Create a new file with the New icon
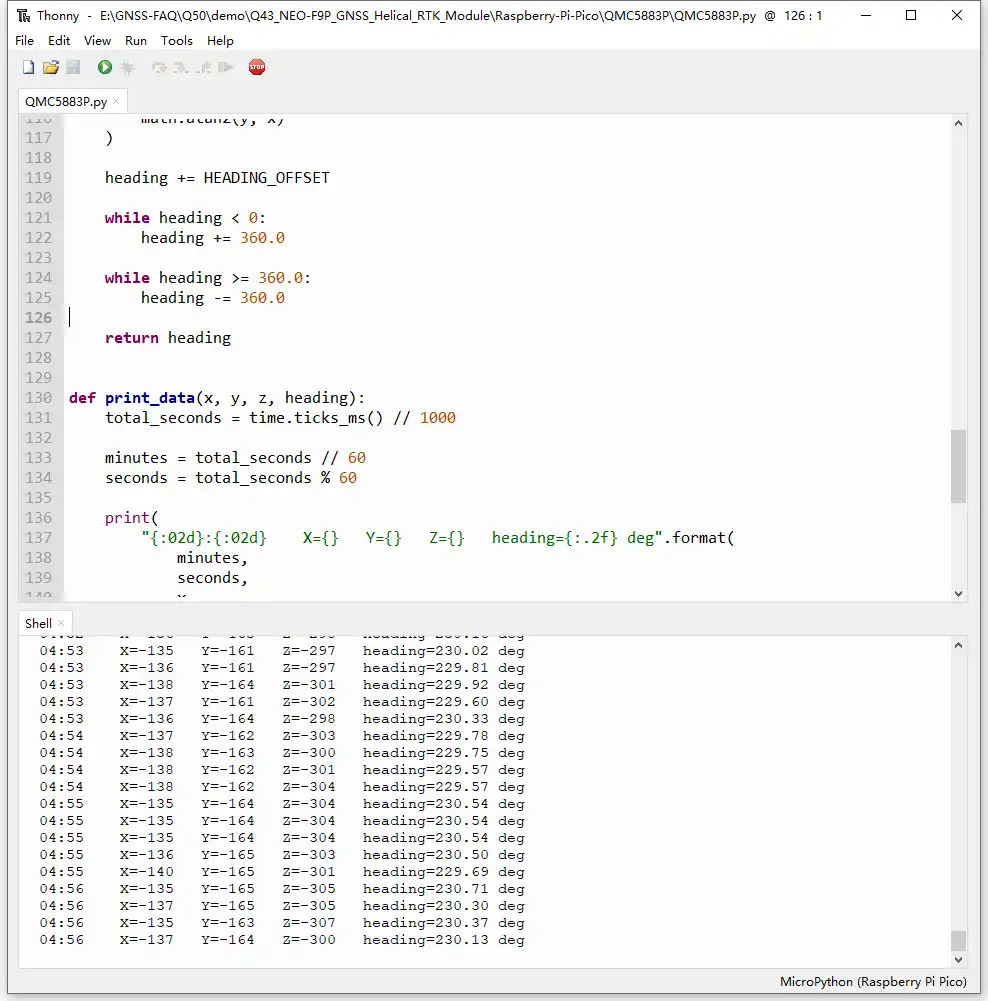Image resolution: width=988 pixels, height=1001 pixels. pyautogui.click(x=28, y=67)
